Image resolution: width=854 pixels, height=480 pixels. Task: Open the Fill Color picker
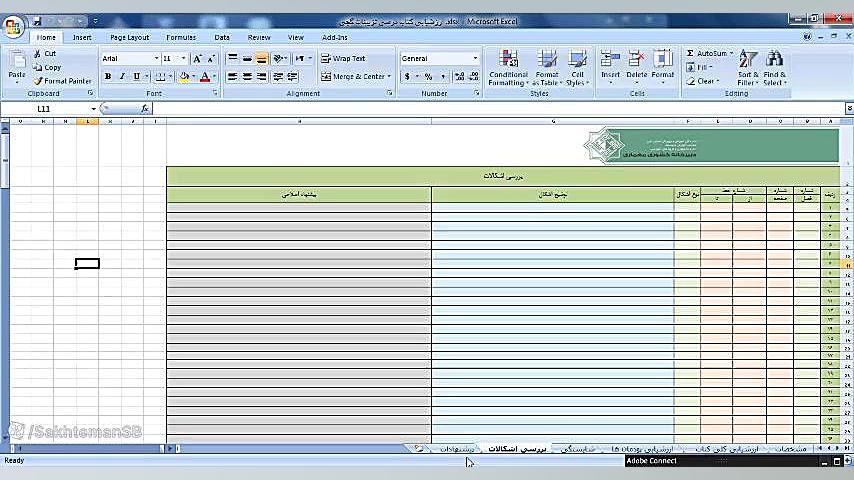point(184,76)
